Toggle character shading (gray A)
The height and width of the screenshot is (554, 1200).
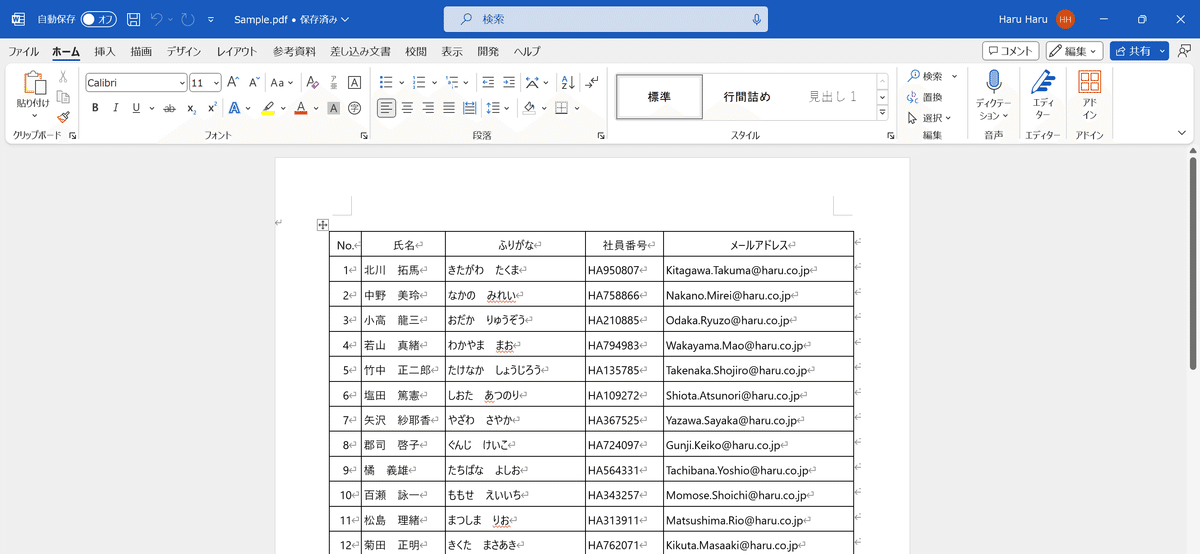(334, 108)
